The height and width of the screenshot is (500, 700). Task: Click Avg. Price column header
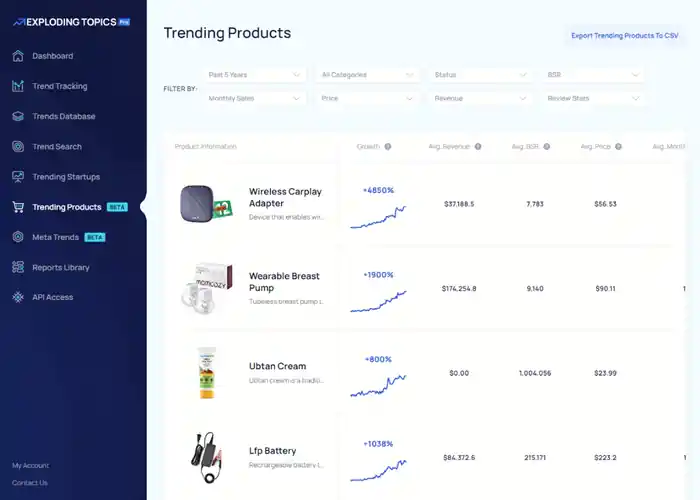coord(596,146)
